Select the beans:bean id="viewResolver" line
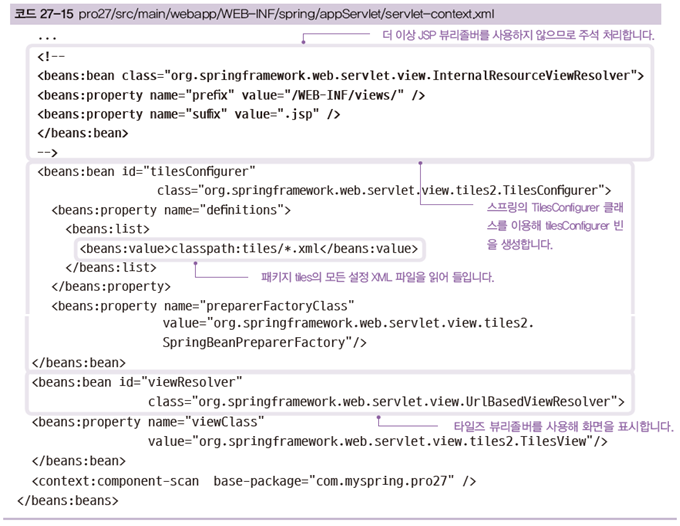 (137, 382)
